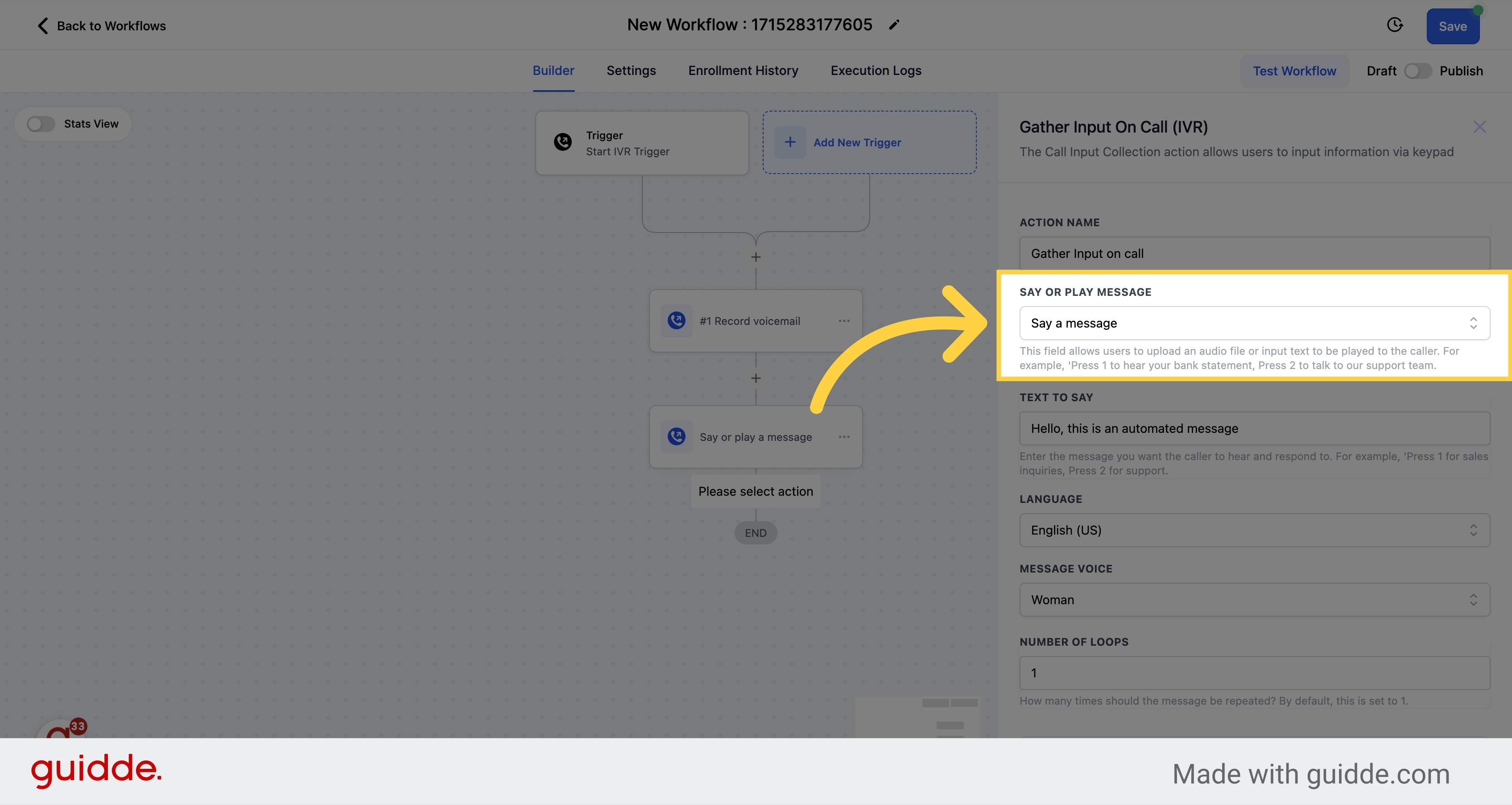
Task: Open the Enrollment History tab
Action: point(743,71)
